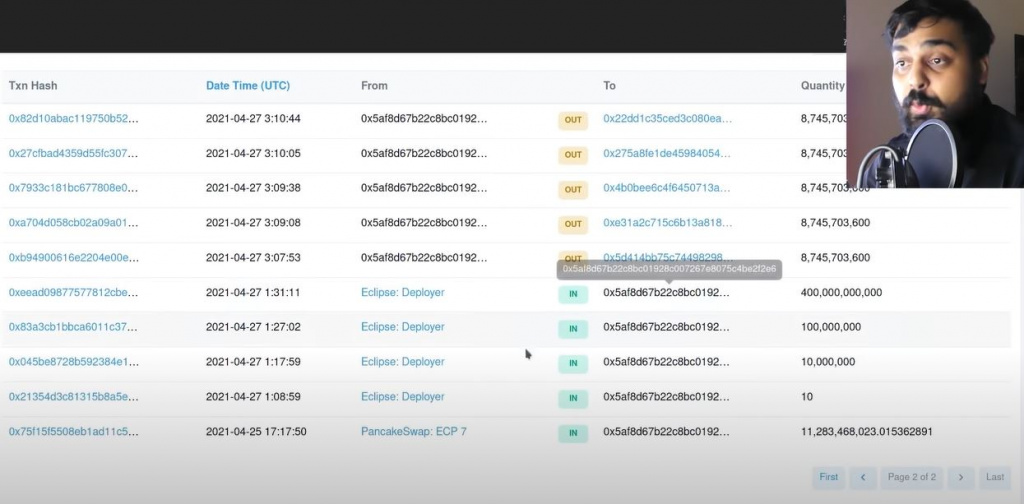Viewport: 1024px width, 504px height.
Task: Open transaction hash 0xeead09877577812cbe
Action: click(x=73, y=292)
